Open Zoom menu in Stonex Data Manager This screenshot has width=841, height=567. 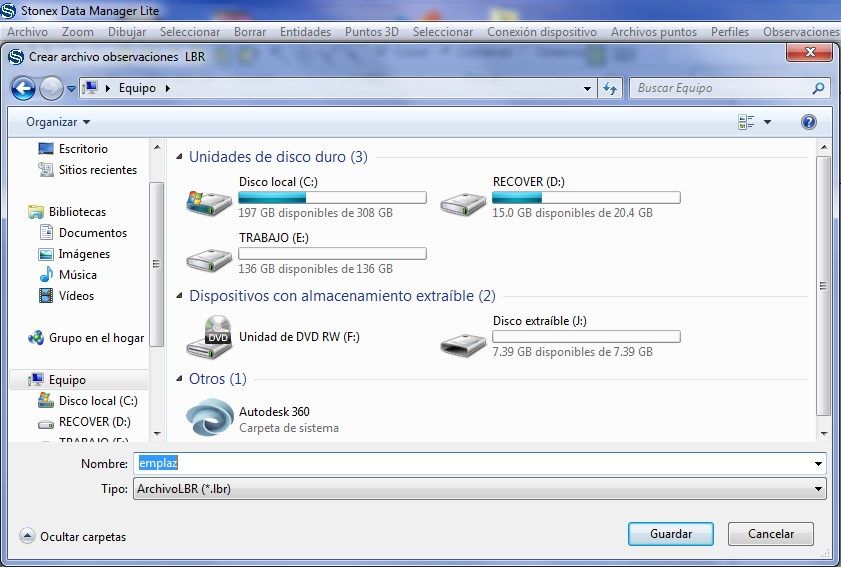(x=78, y=32)
